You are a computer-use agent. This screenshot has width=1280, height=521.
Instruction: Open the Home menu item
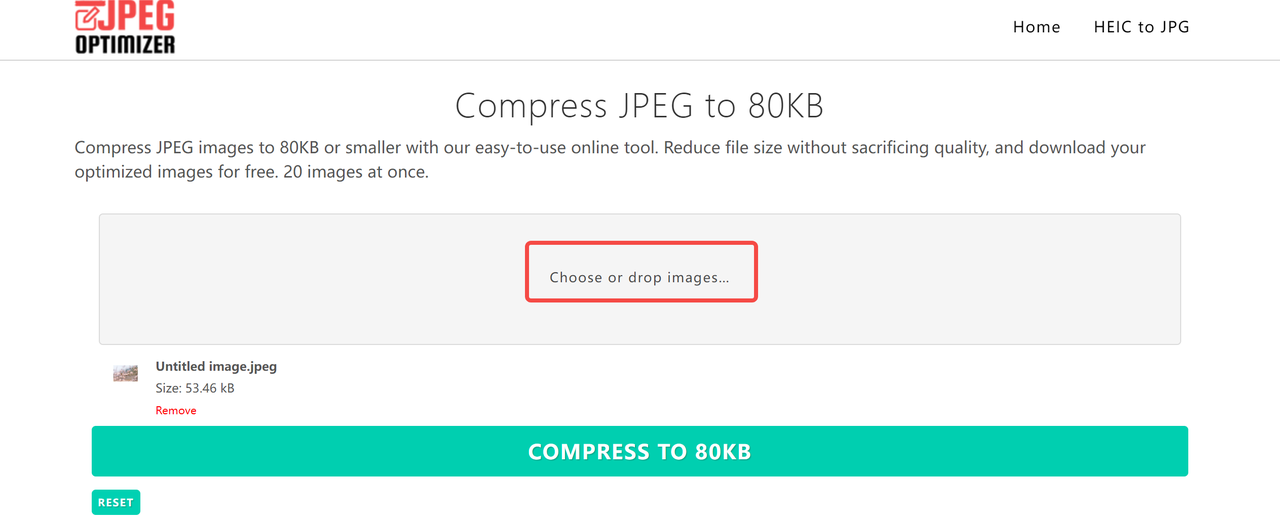pos(1036,27)
